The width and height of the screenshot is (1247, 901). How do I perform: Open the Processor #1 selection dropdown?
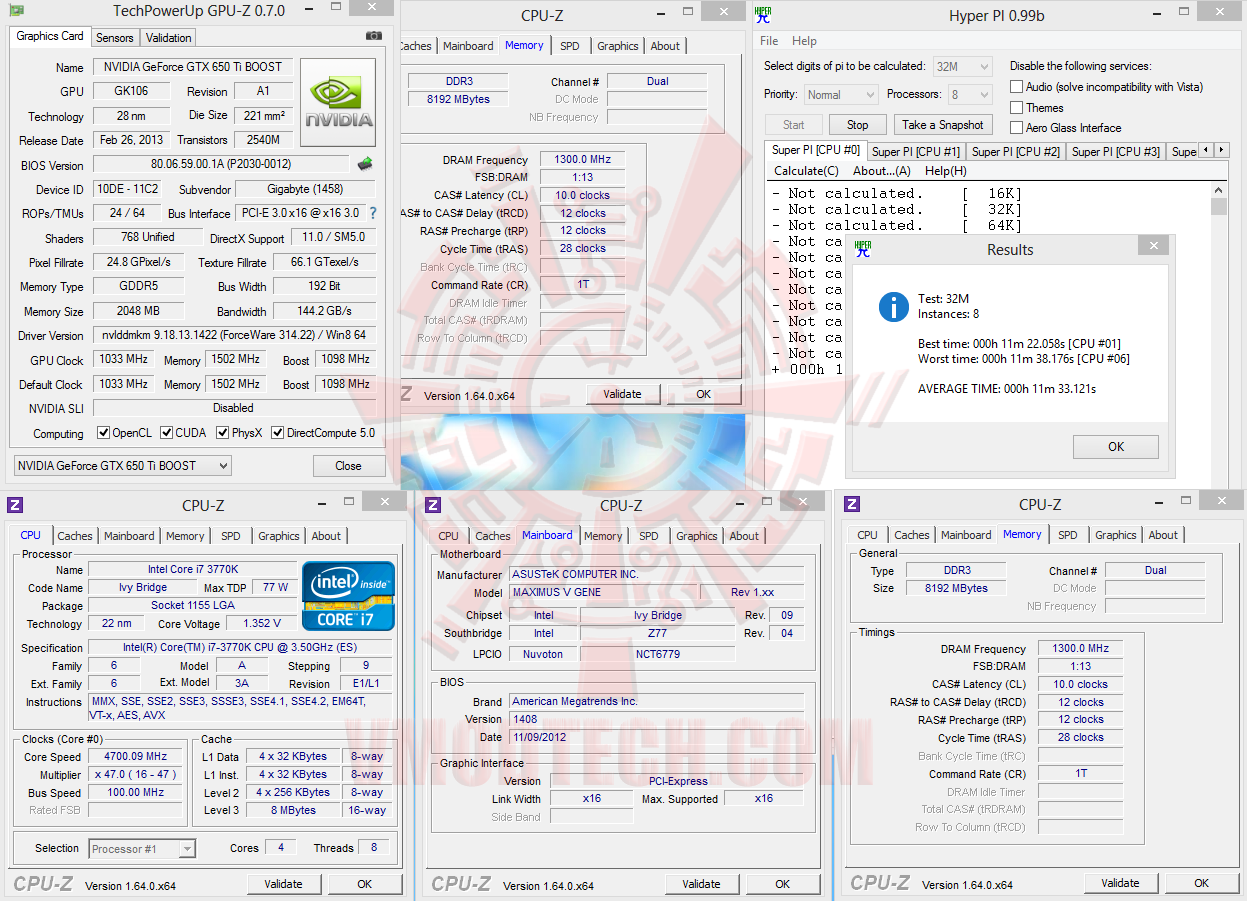(x=142, y=849)
